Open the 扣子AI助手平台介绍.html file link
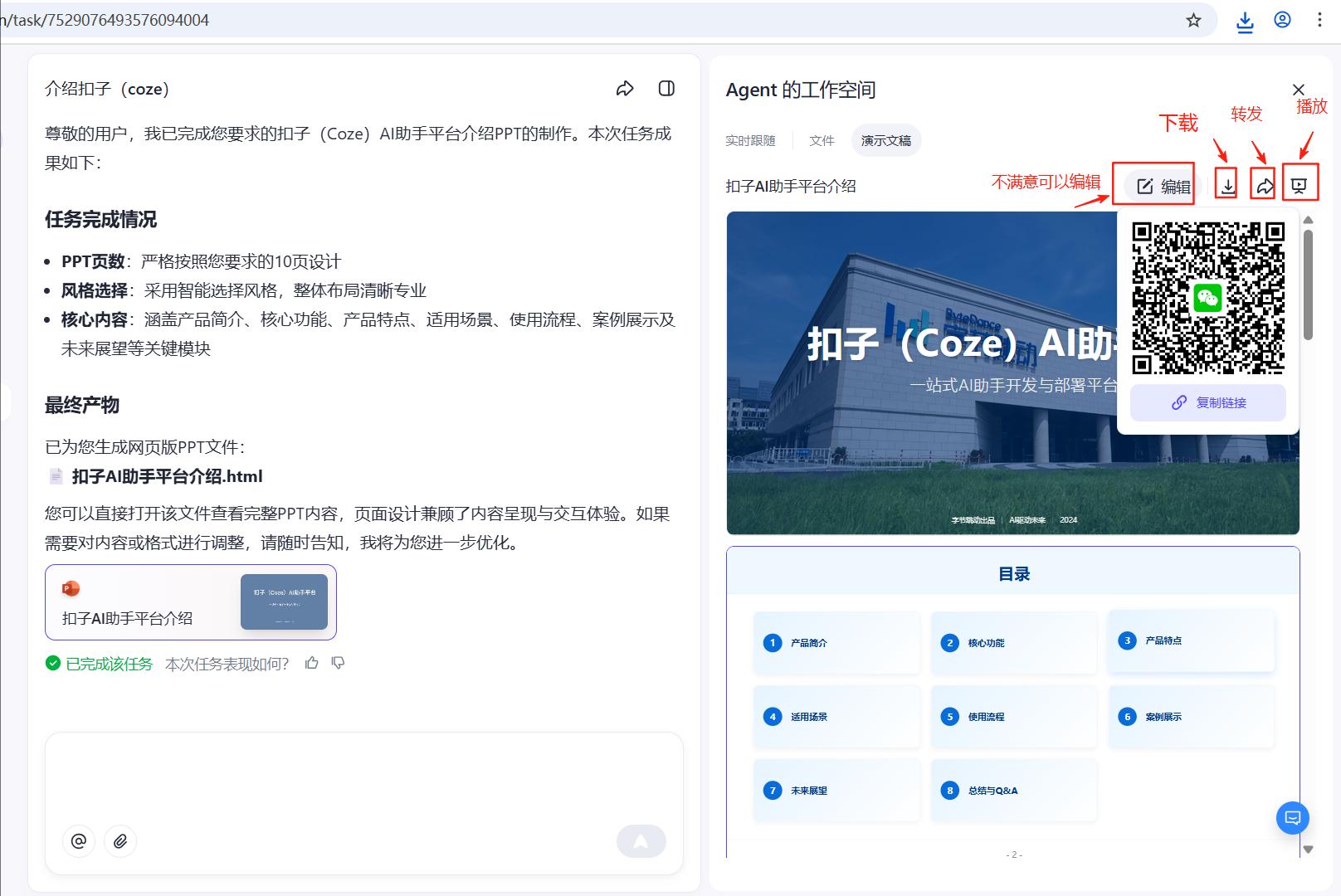Viewport: 1341px width, 896px height. click(x=166, y=476)
